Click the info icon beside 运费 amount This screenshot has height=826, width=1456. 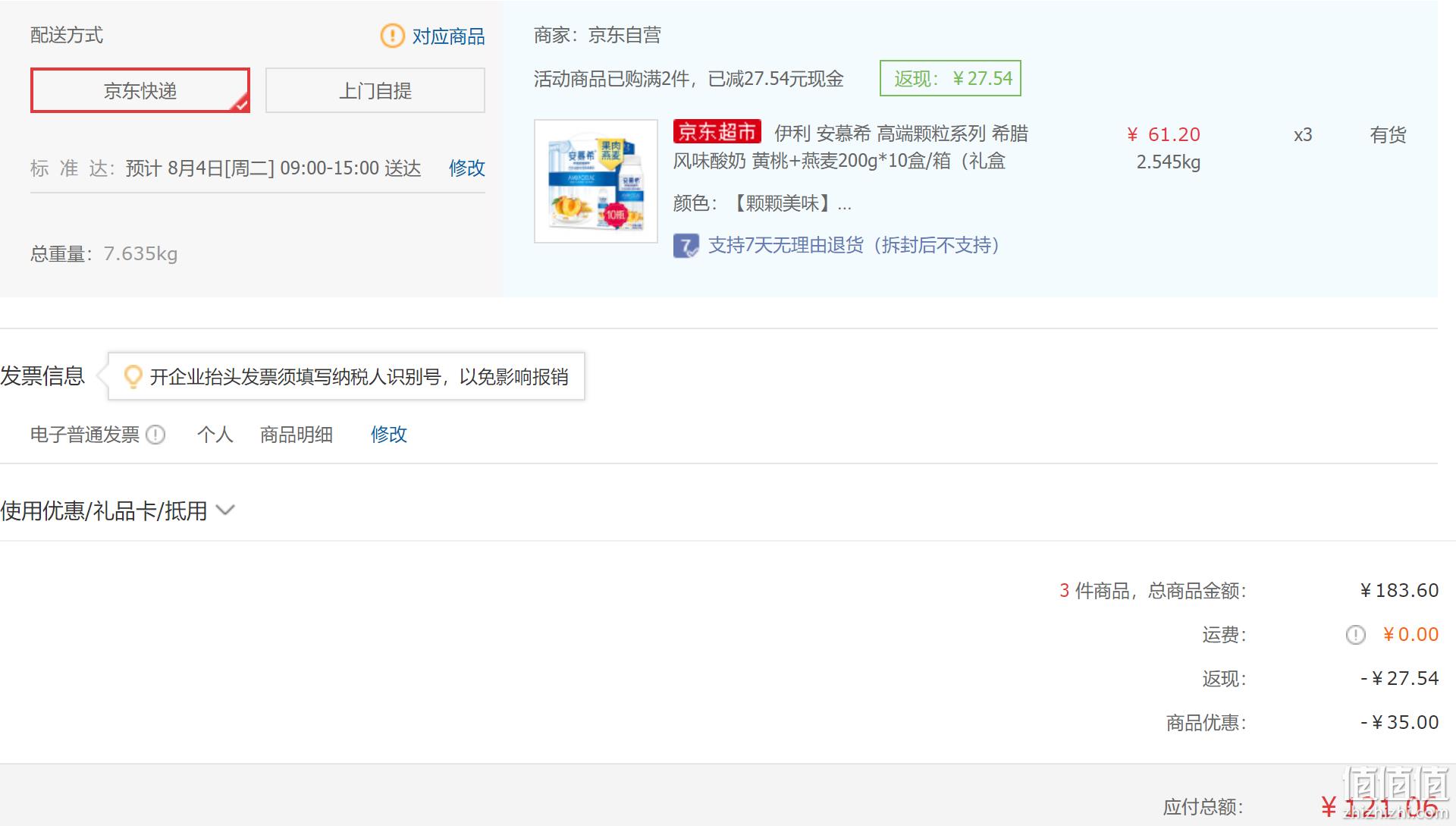(x=1356, y=635)
